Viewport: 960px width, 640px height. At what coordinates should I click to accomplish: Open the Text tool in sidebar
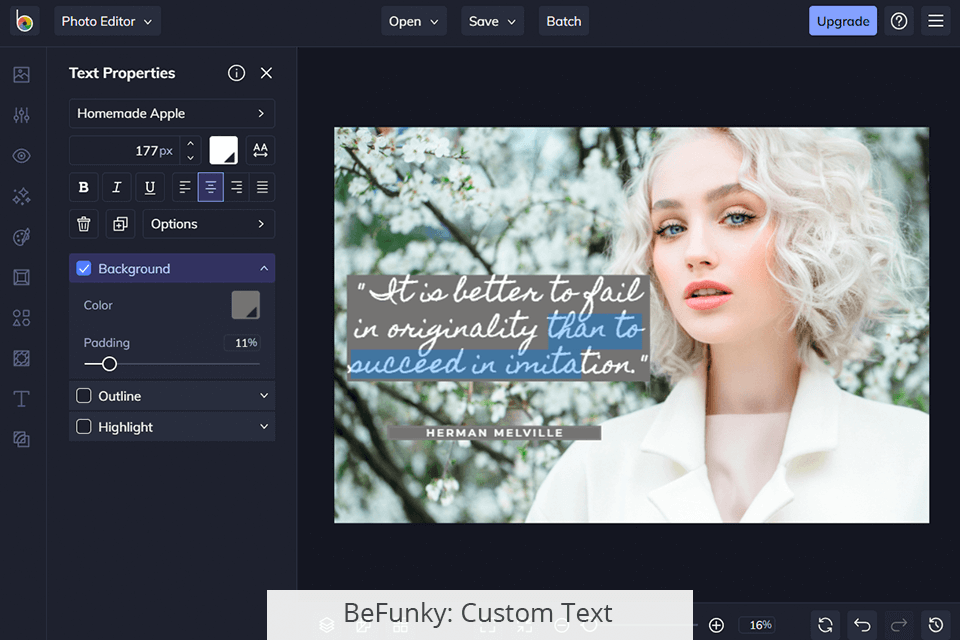[x=21, y=399]
